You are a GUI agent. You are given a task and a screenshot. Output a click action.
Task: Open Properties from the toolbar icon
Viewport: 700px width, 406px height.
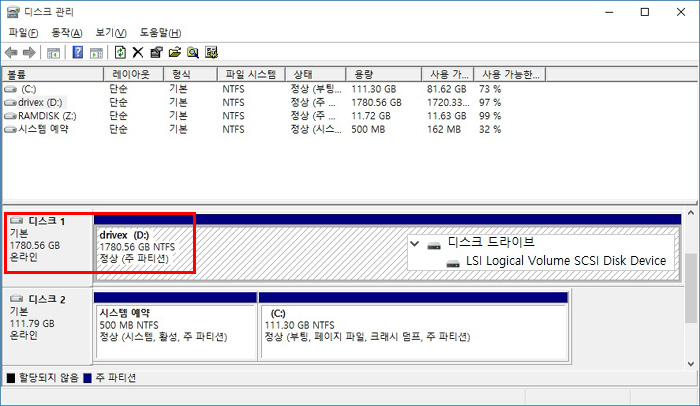pyautogui.click(x=156, y=52)
